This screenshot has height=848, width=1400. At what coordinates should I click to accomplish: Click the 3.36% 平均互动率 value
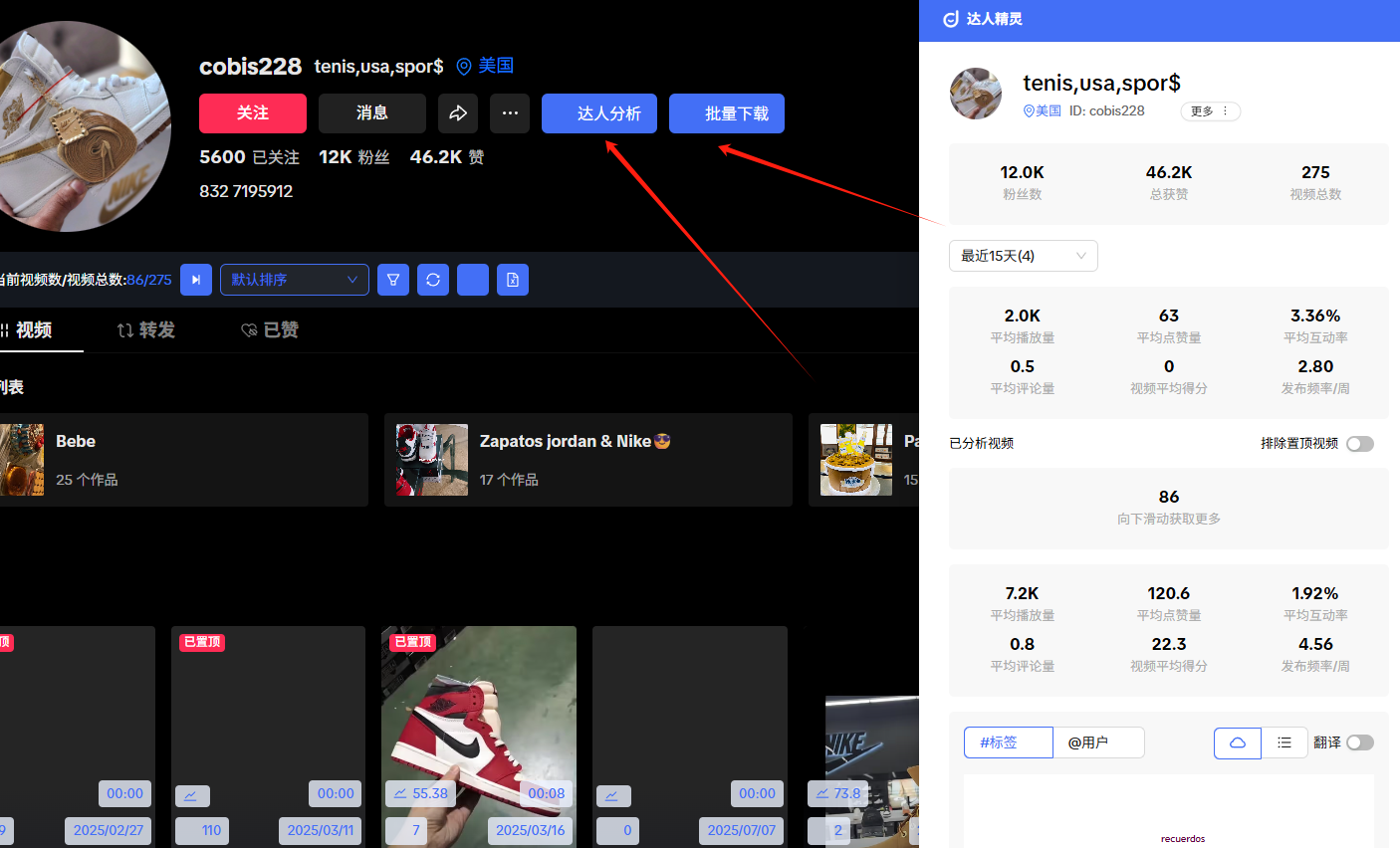coord(1315,316)
